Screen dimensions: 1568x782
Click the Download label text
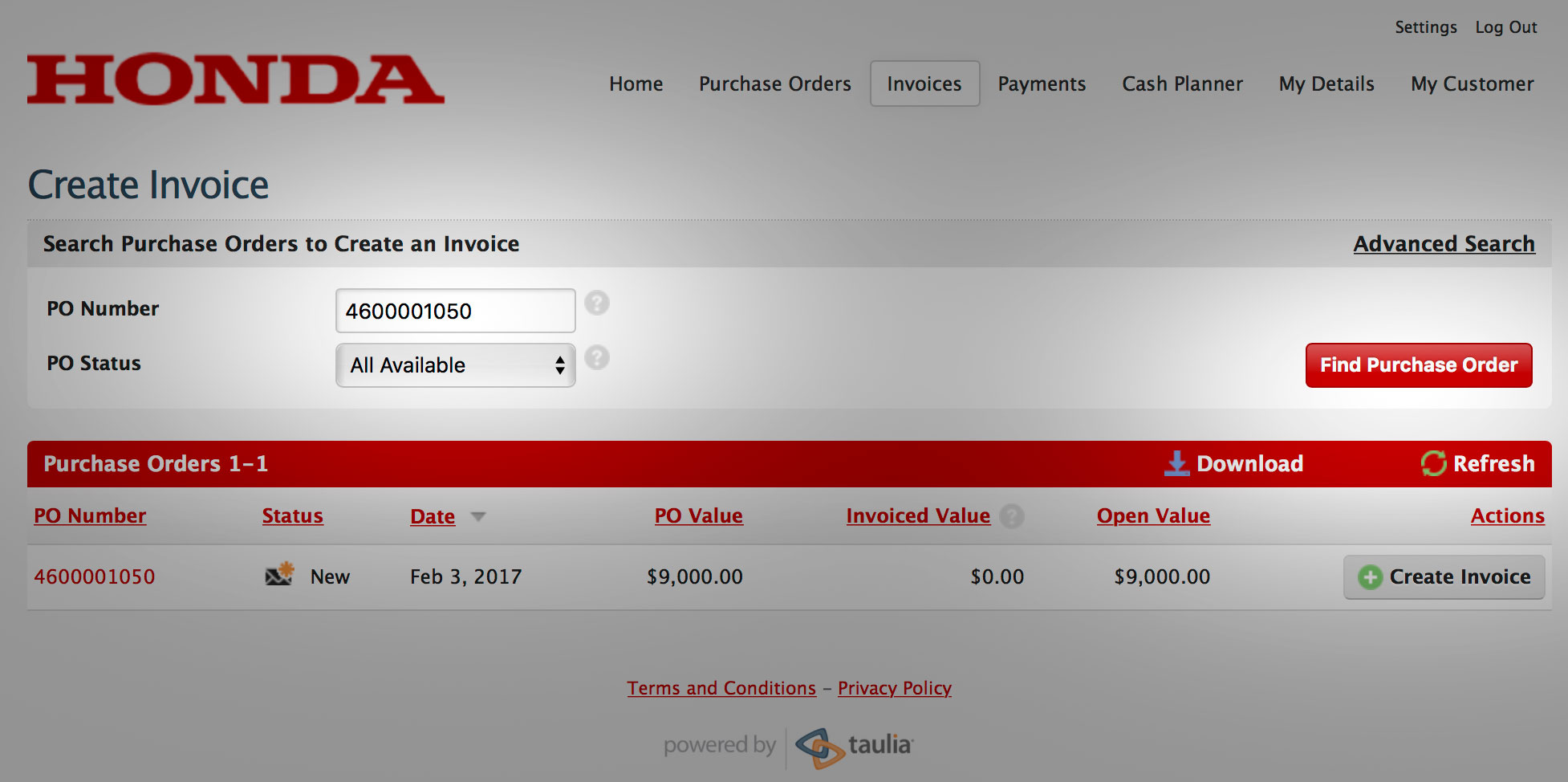point(1249,463)
